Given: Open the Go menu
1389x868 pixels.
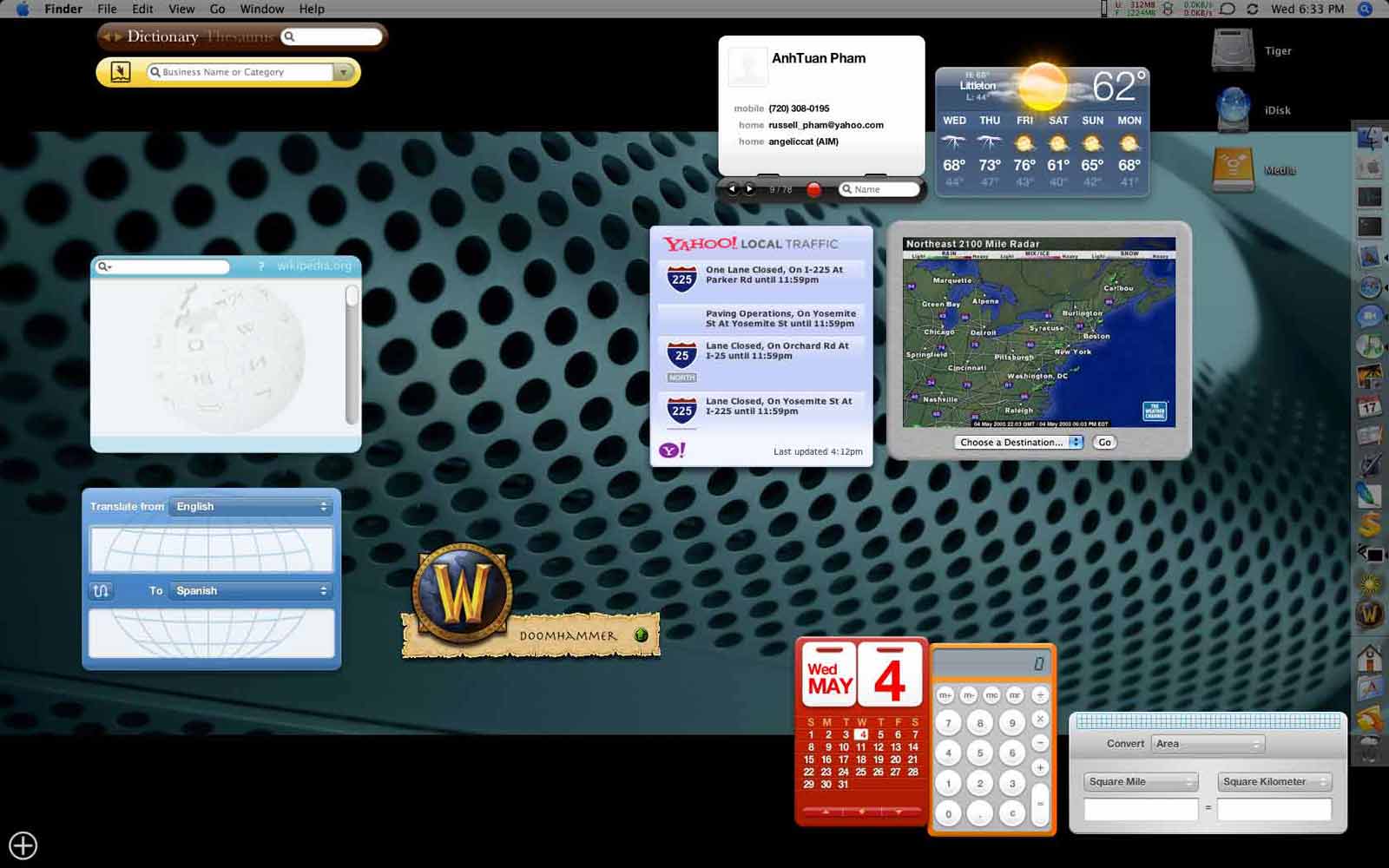Looking at the screenshot, I should coord(217,9).
